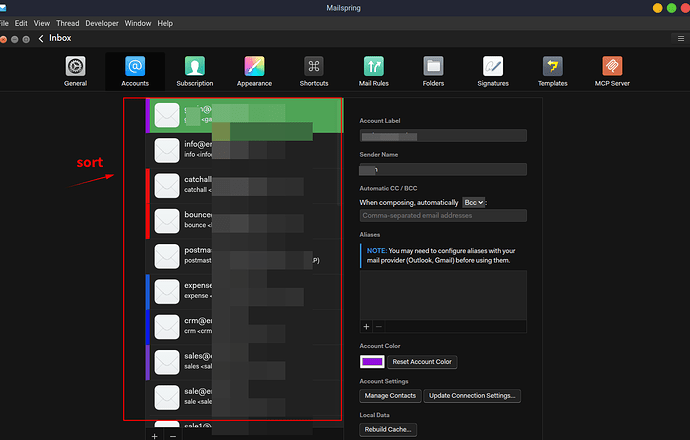
Task: Open the Help menu
Action: [165, 23]
